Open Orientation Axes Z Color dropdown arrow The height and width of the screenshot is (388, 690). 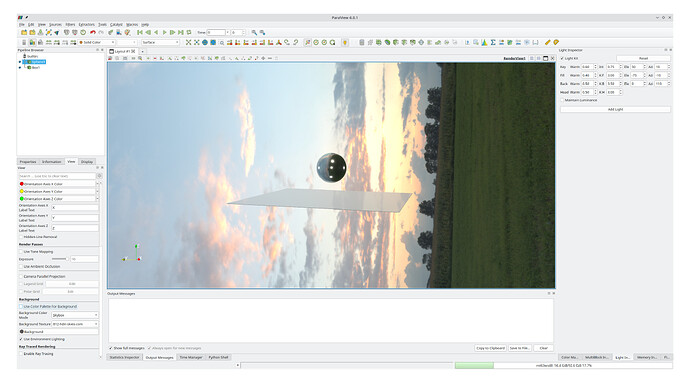[97, 199]
